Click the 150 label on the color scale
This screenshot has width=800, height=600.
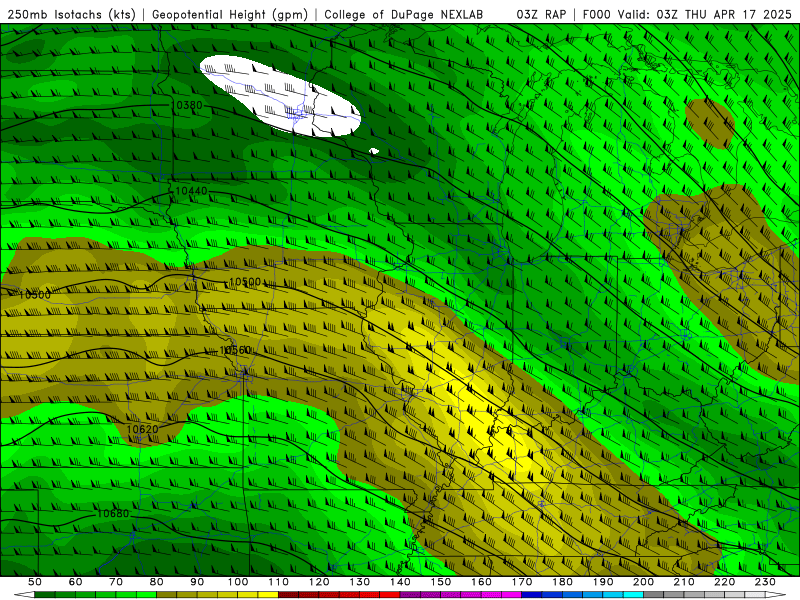click(x=441, y=582)
